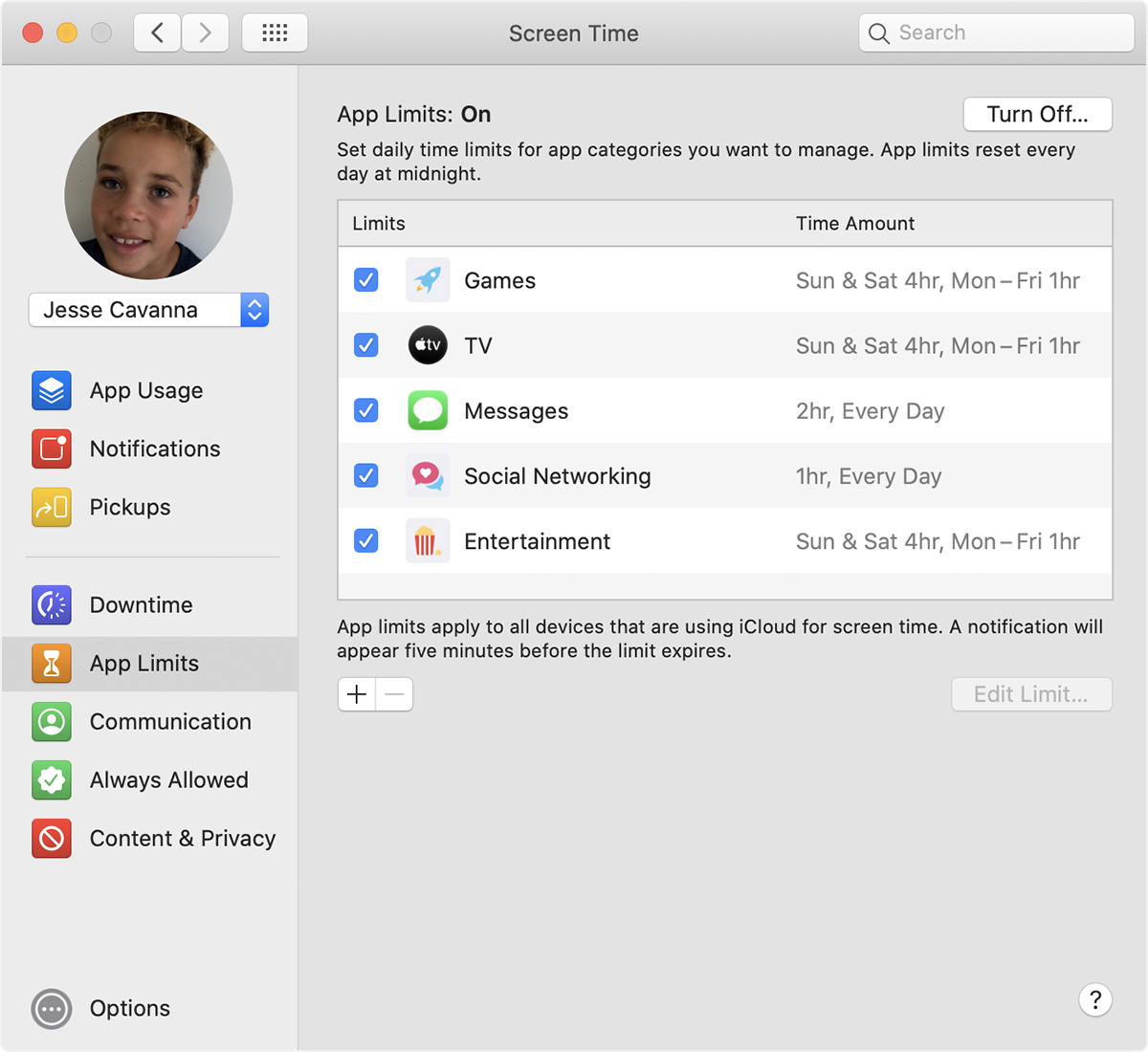
Task: Click the Content & Privacy icon
Action: (x=51, y=838)
